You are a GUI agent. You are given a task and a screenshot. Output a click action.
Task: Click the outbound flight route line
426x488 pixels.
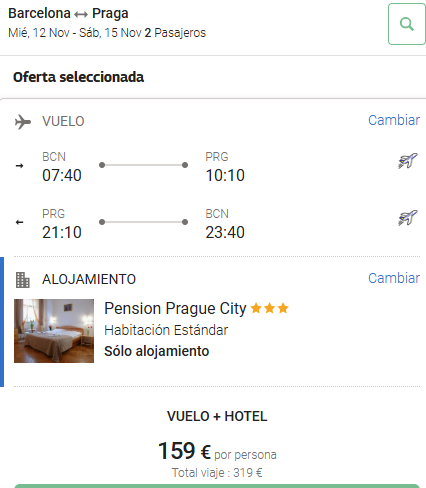[144, 165]
